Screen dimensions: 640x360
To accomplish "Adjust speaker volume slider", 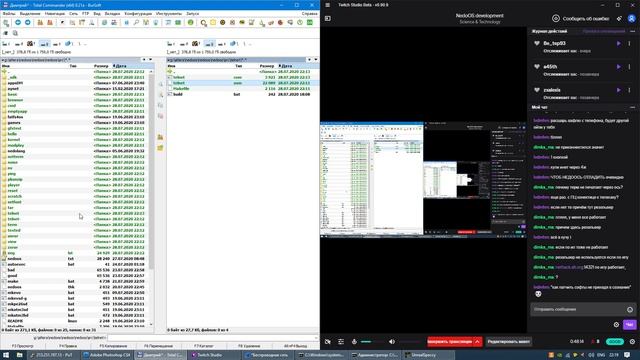I will (x=410, y=342).
